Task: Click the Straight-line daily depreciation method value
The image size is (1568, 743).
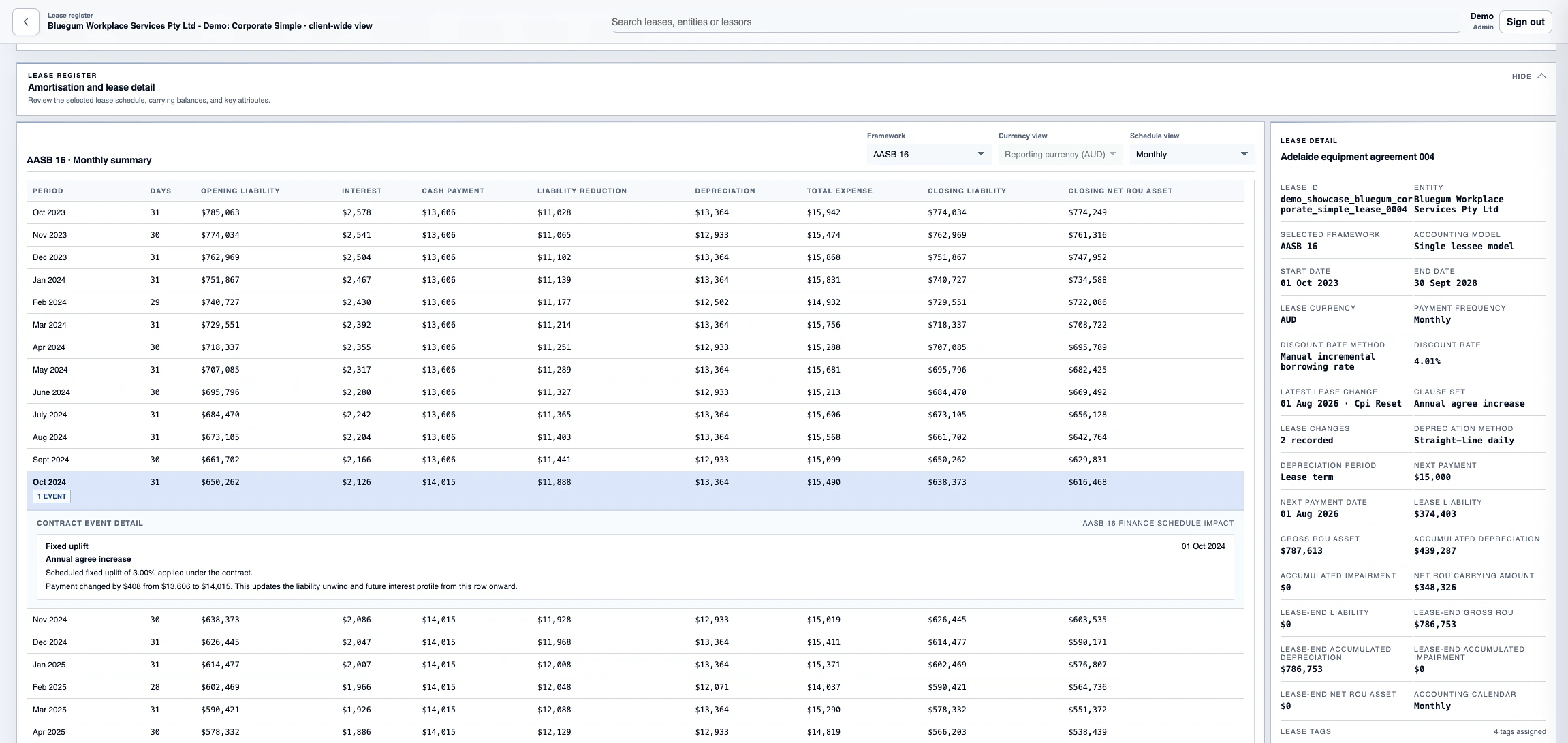Action: (x=1464, y=441)
